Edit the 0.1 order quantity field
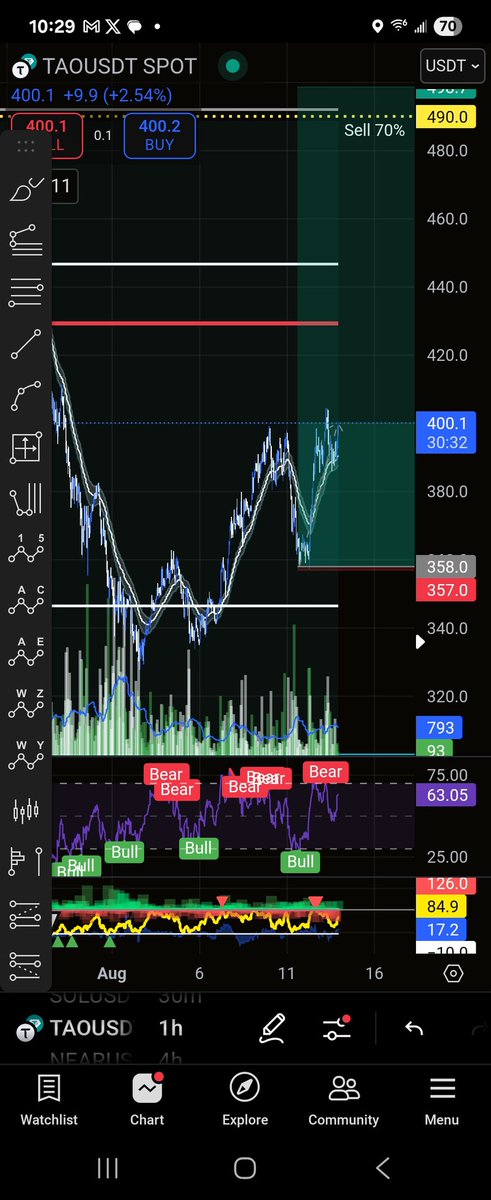Viewport: 491px width, 1200px height. [x=103, y=135]
